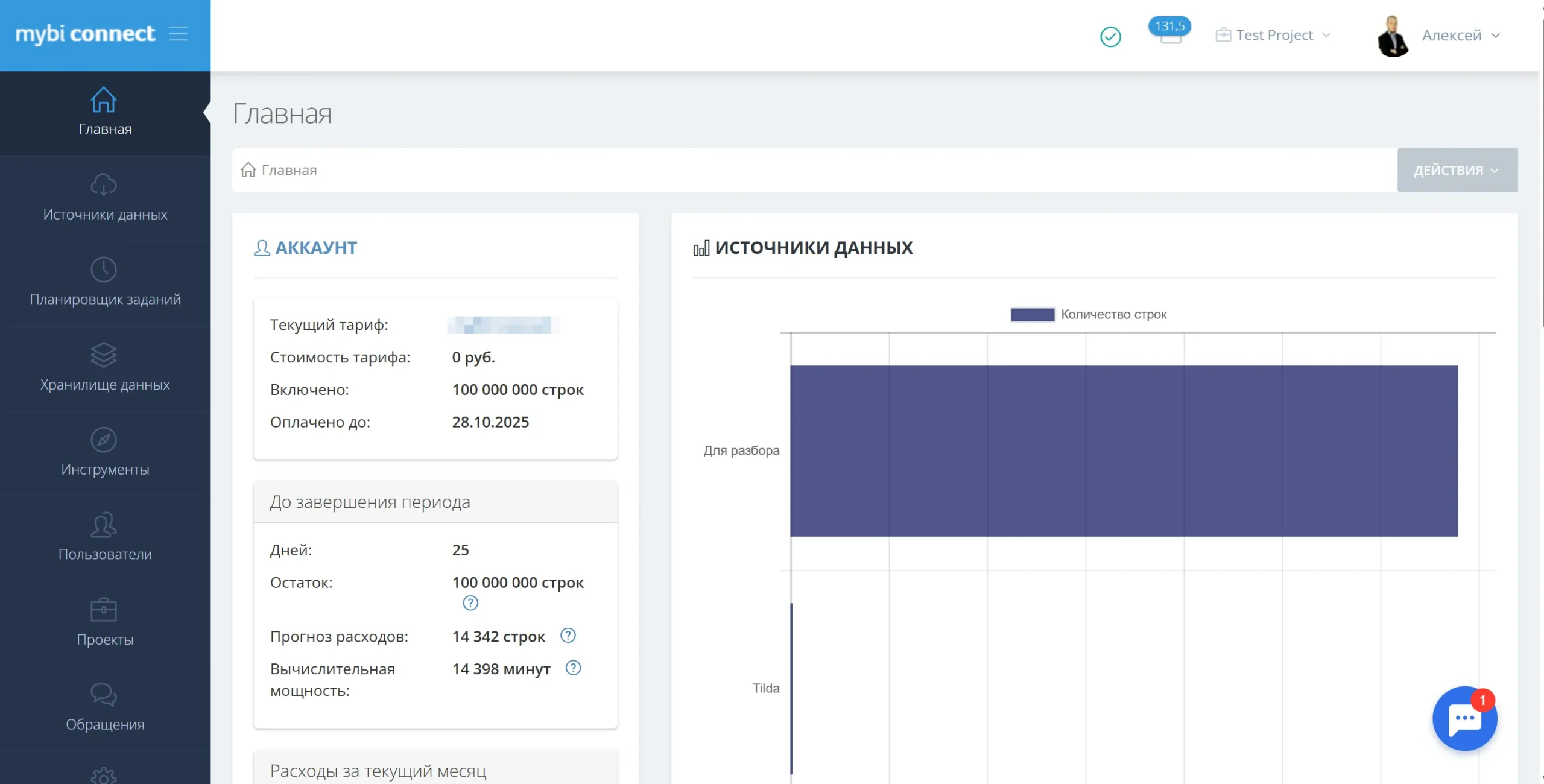Screen dimensions: 1544x784
Task: Open the Пользователи section
Action: point(105,537)
